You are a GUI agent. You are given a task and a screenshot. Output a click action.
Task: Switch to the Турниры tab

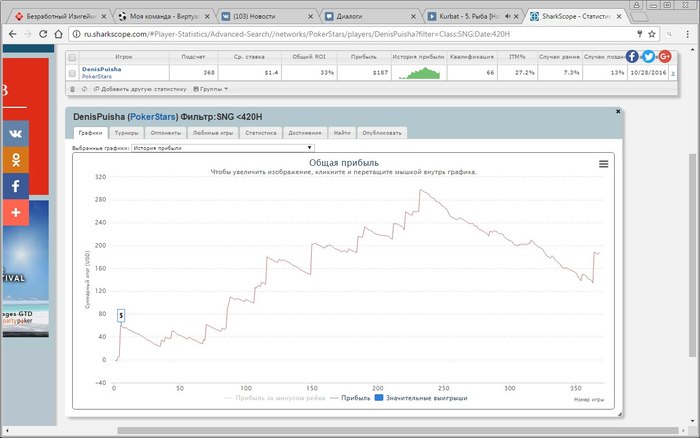126,133
